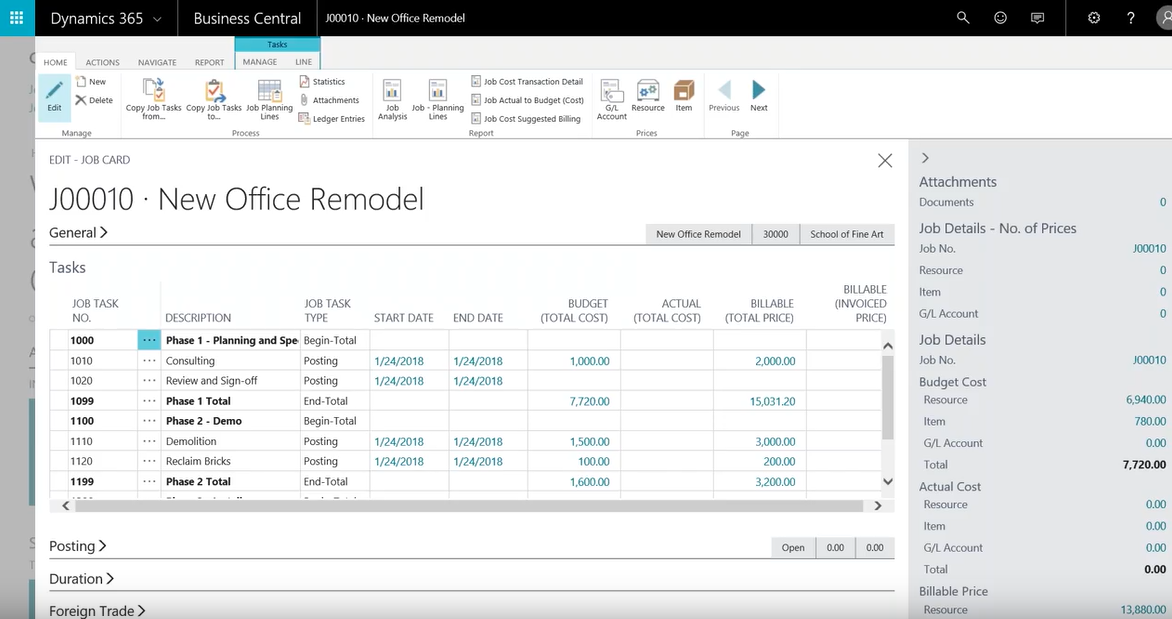The image size is (1172, 619).
Task: Click Consulting start date 1/24/2018
Action: pos(399,360)
